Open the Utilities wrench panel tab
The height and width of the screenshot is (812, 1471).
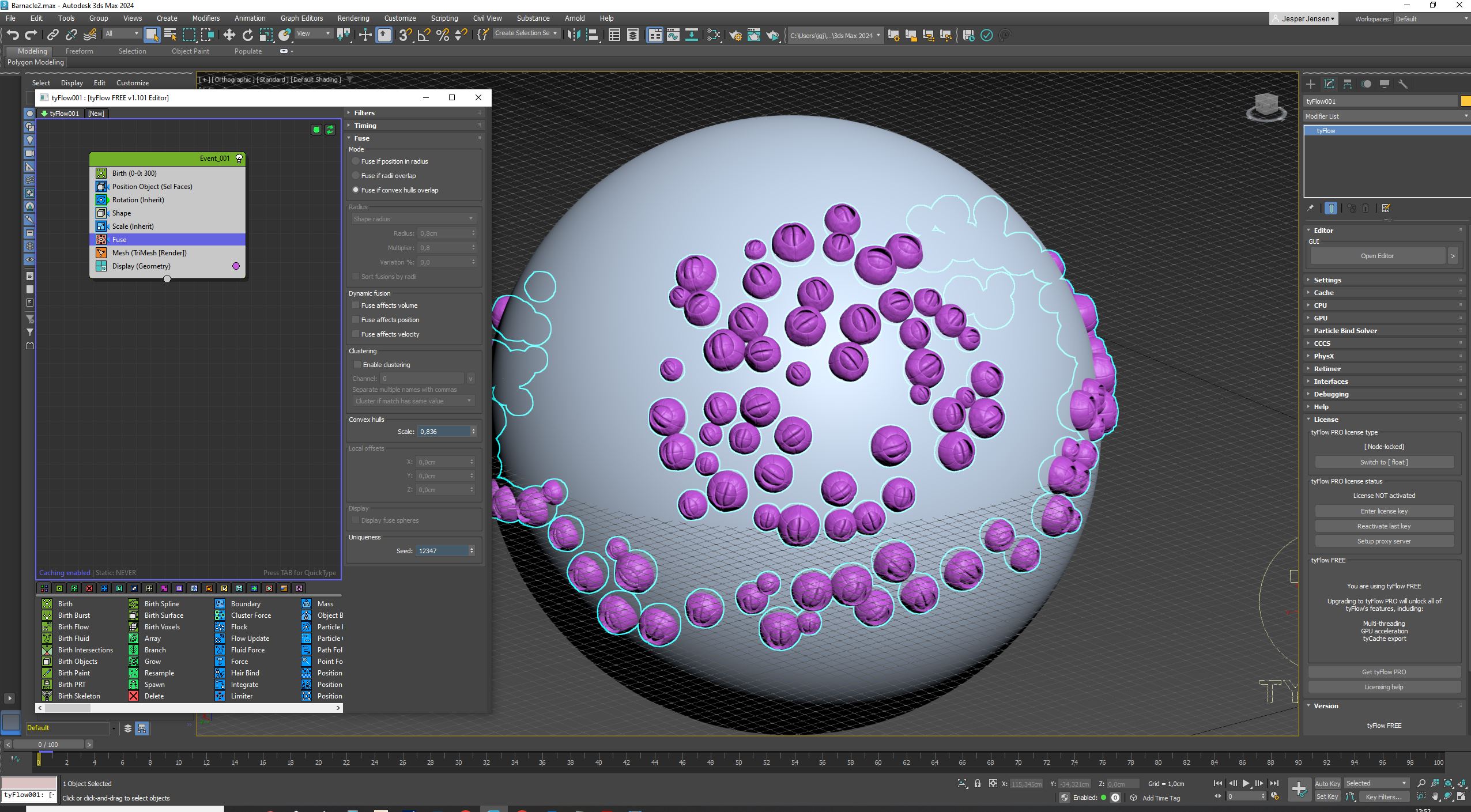[x=1403, y=84]
